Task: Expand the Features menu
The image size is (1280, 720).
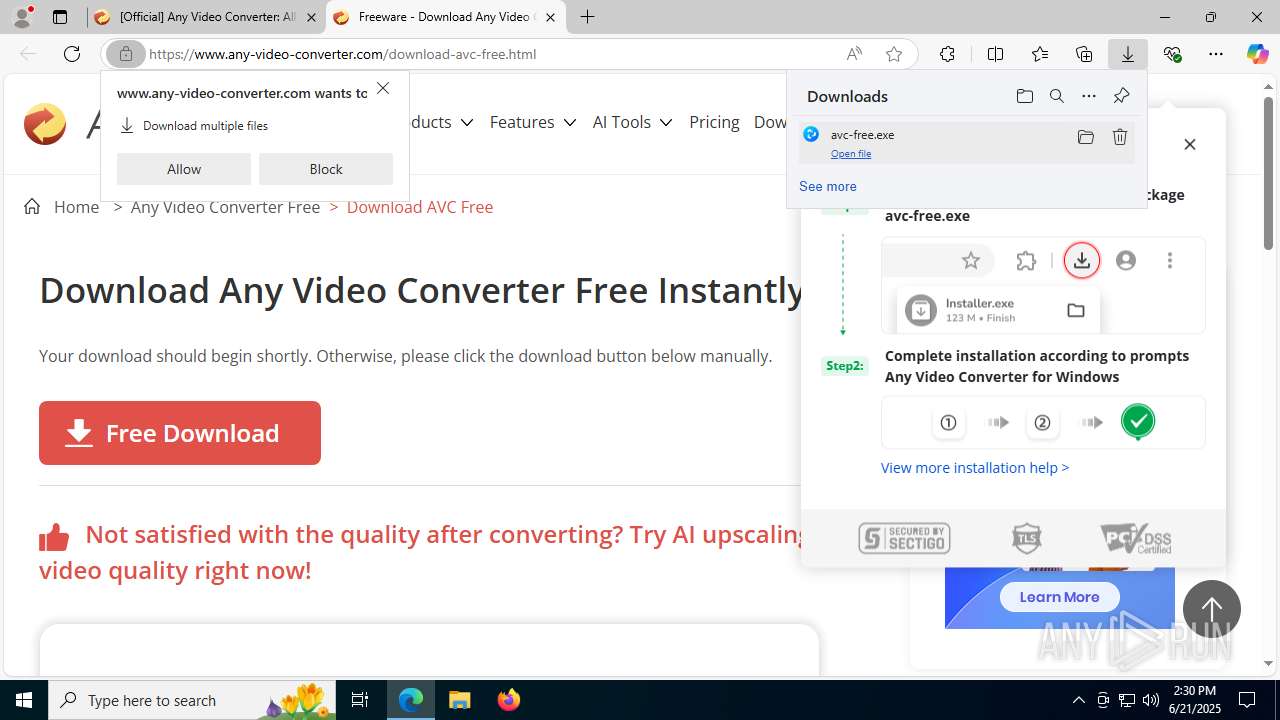Action: pyautogui.click(x=533, y=122)
